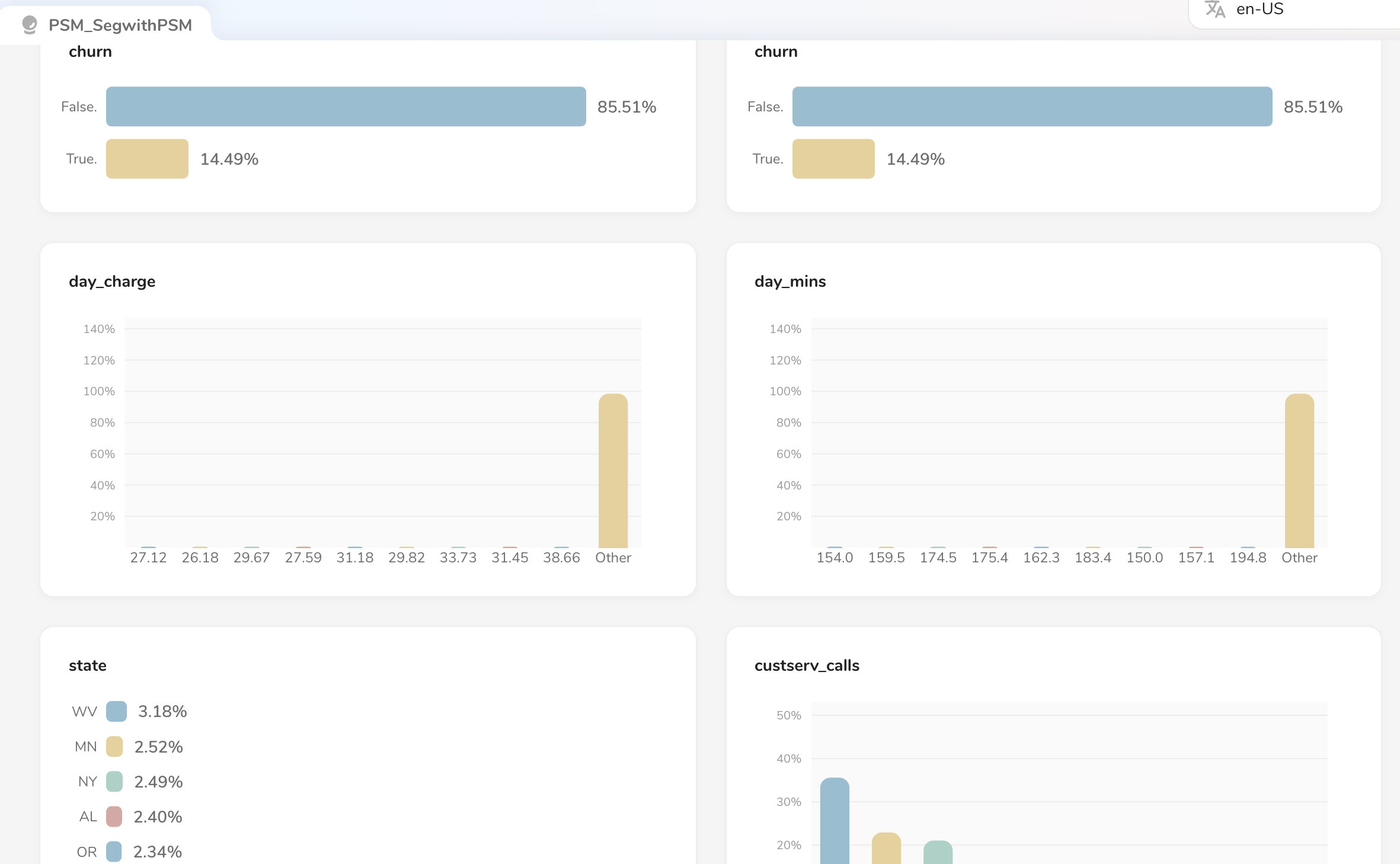Click the left churn True bar
The image size is (1400, 864).
point(147,159)
